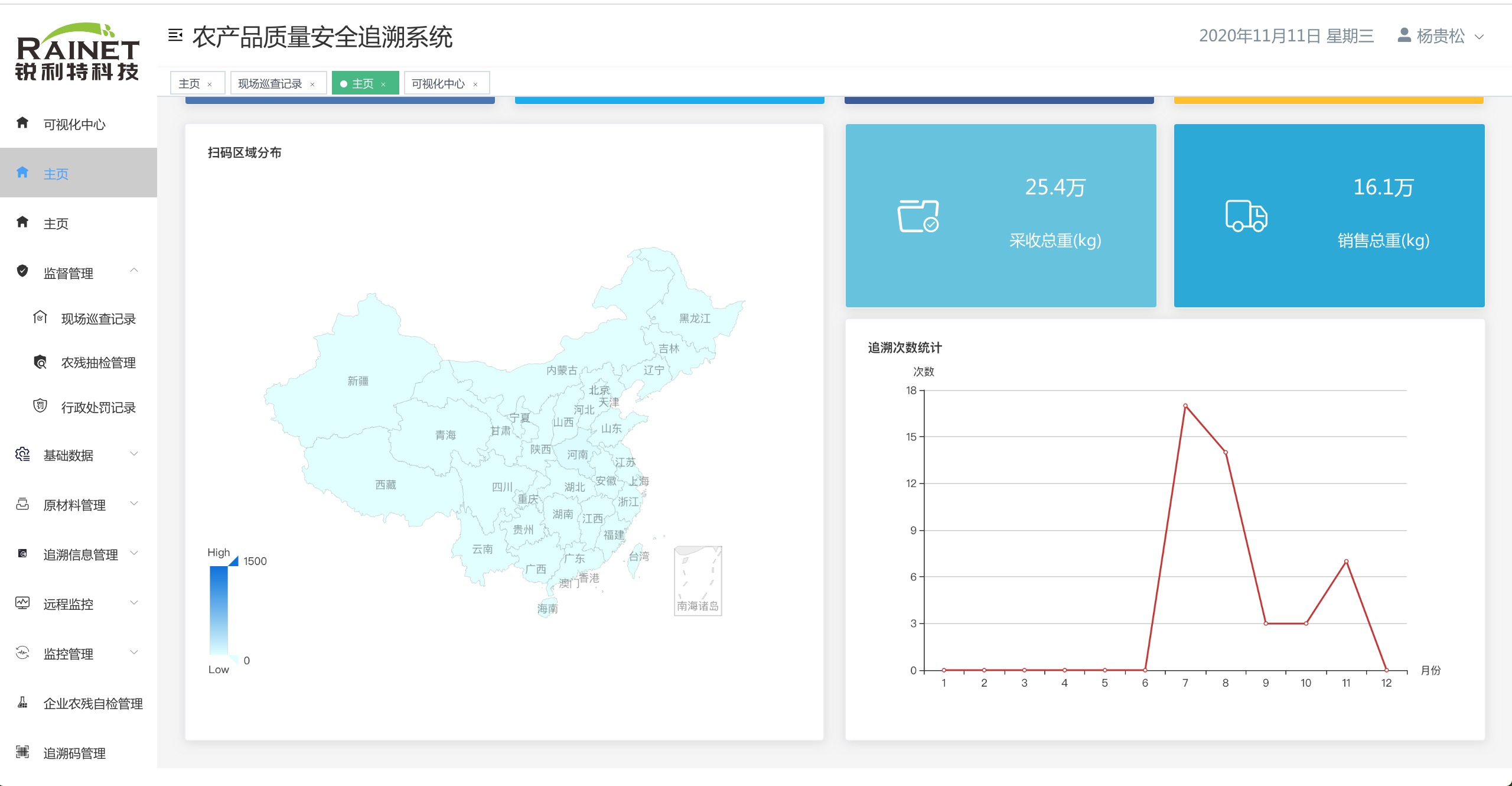The height and width of the screenshot is (786, 1512).
Task: Open the unselected 主页 sidebar item
Action: (x=79, y=223)
